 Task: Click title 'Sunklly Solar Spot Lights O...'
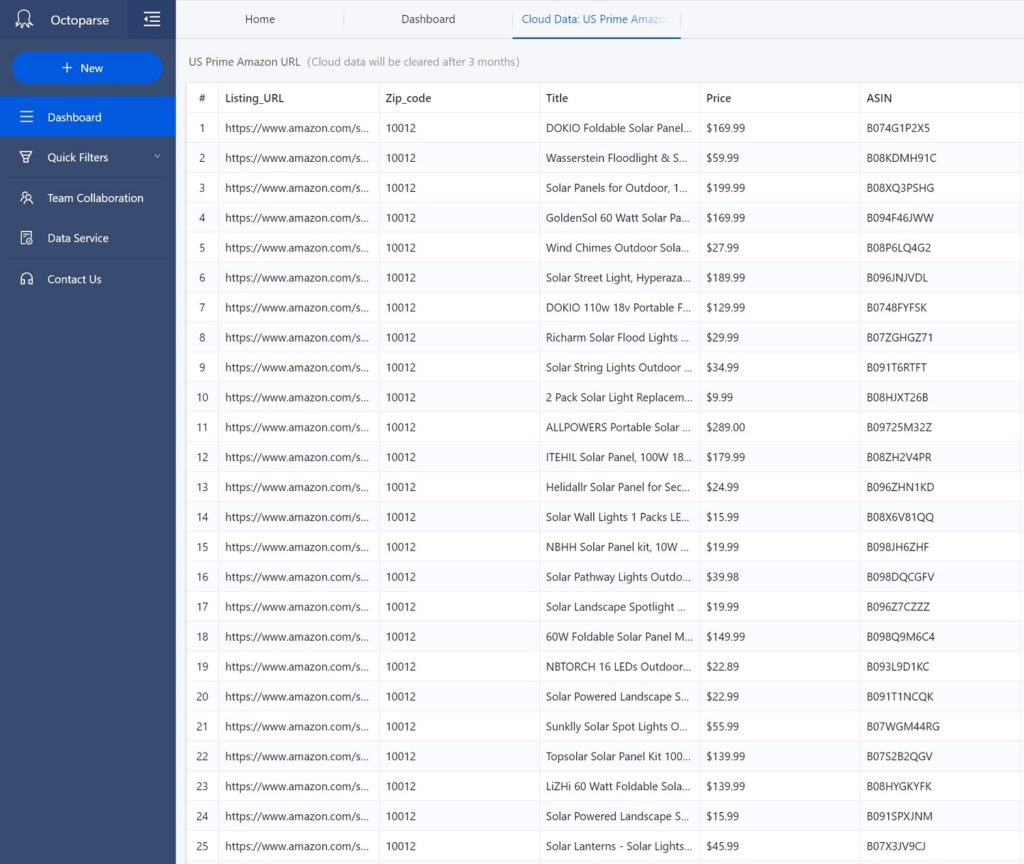pyautogui.click(x=616, y=727)
